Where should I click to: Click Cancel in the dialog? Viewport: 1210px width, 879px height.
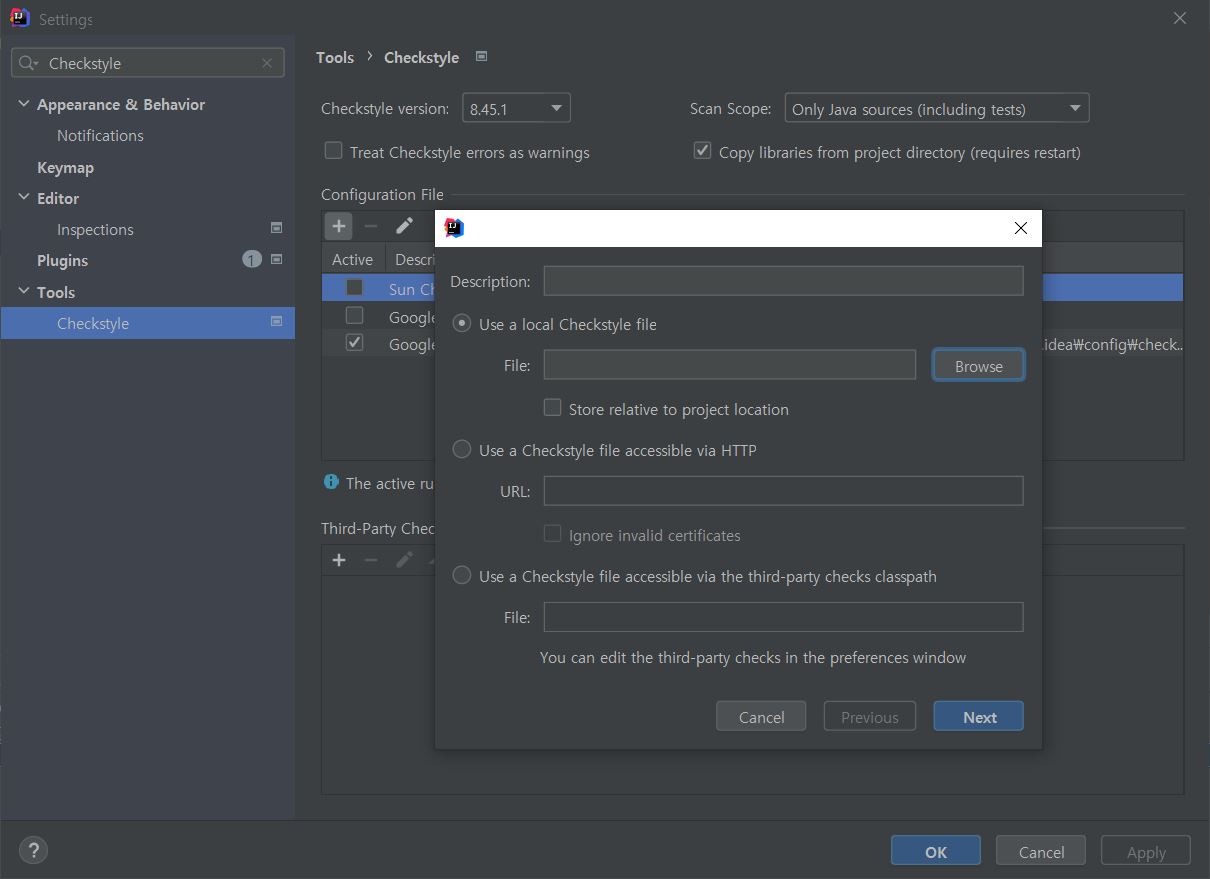pos(761,717)
